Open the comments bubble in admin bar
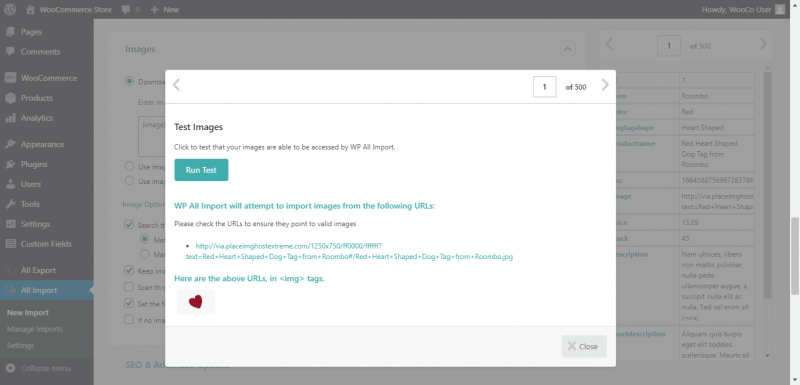The height and width of the screenshot is (385, 800). pyautogui.click(x=126, y=9)
